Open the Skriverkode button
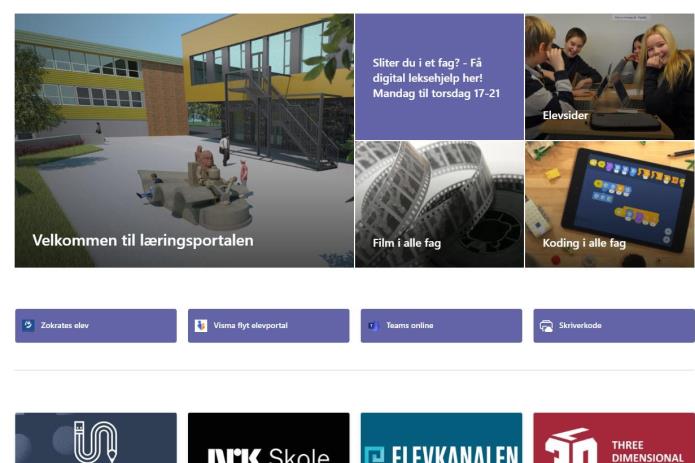The image size is (695, 463). pos(614,326)
